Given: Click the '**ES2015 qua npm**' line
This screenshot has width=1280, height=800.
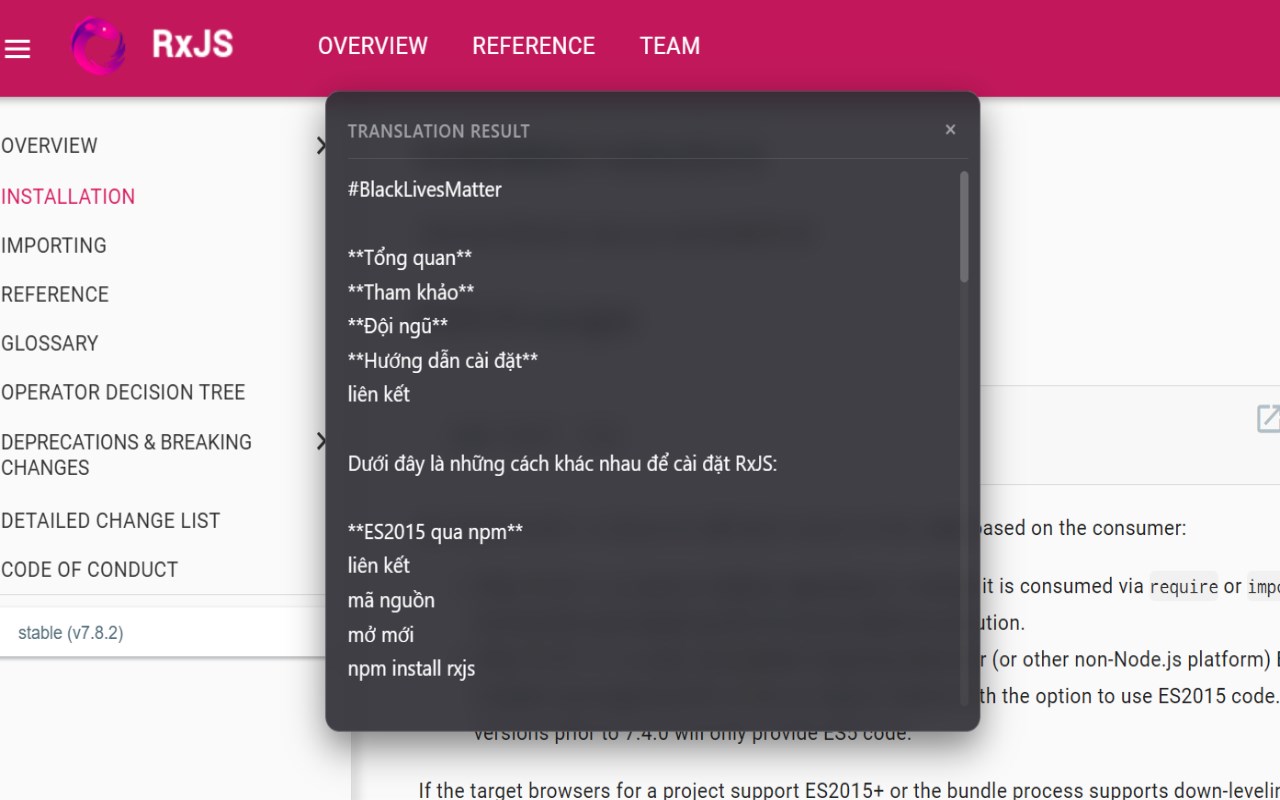Looking at the screenshot, I should 435,531.
